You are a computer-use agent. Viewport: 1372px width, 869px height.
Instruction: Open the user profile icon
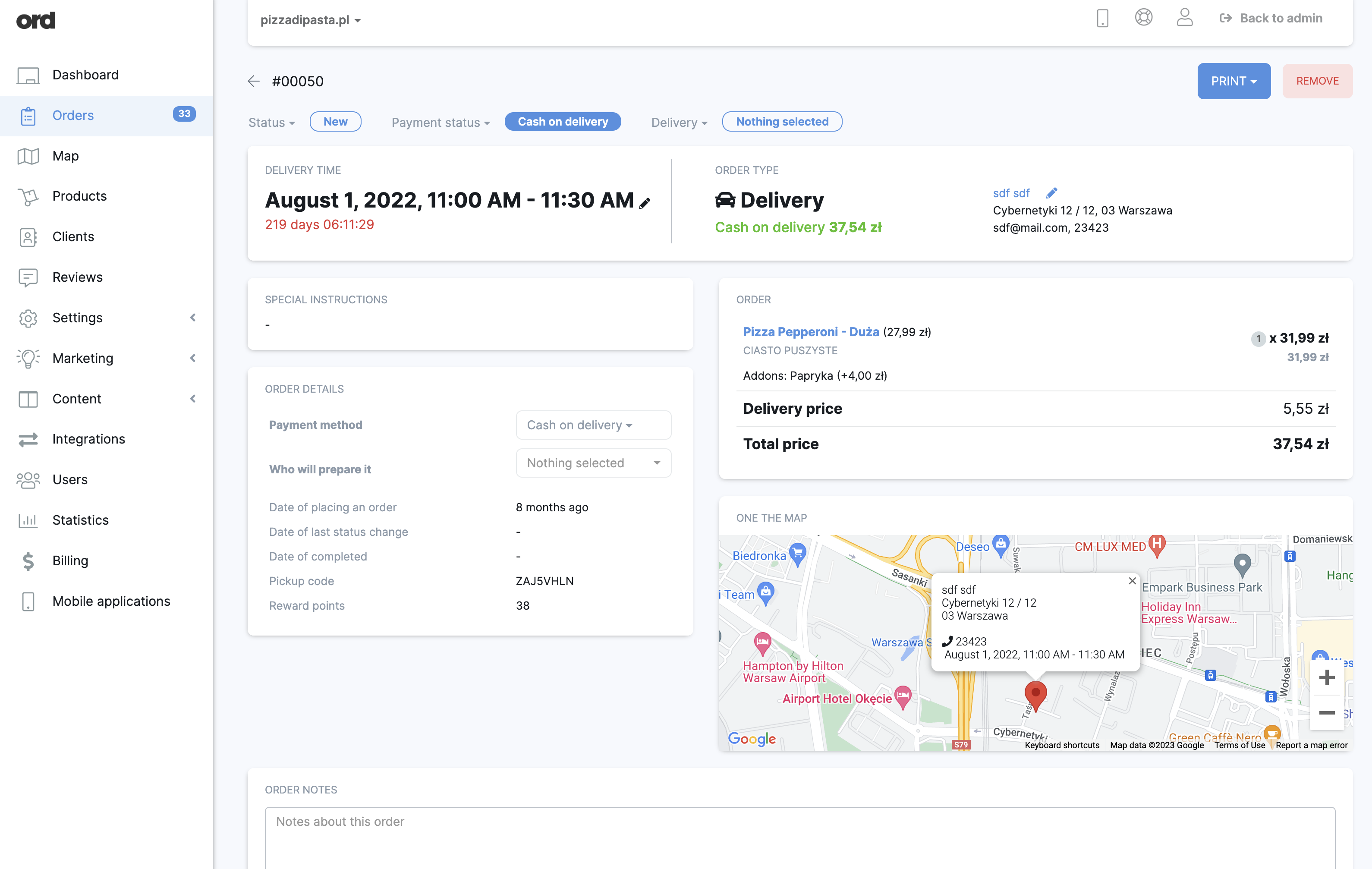[x=1185, y=18]
